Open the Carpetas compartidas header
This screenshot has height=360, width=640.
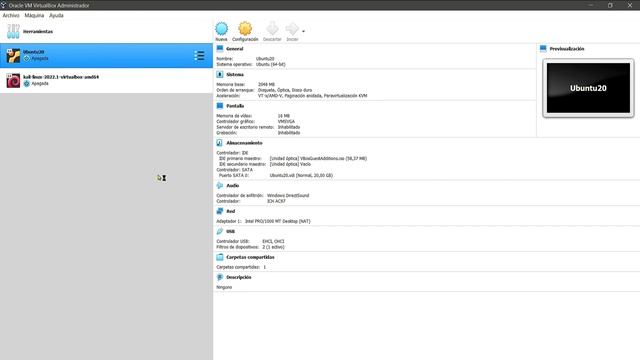[250, 257]
